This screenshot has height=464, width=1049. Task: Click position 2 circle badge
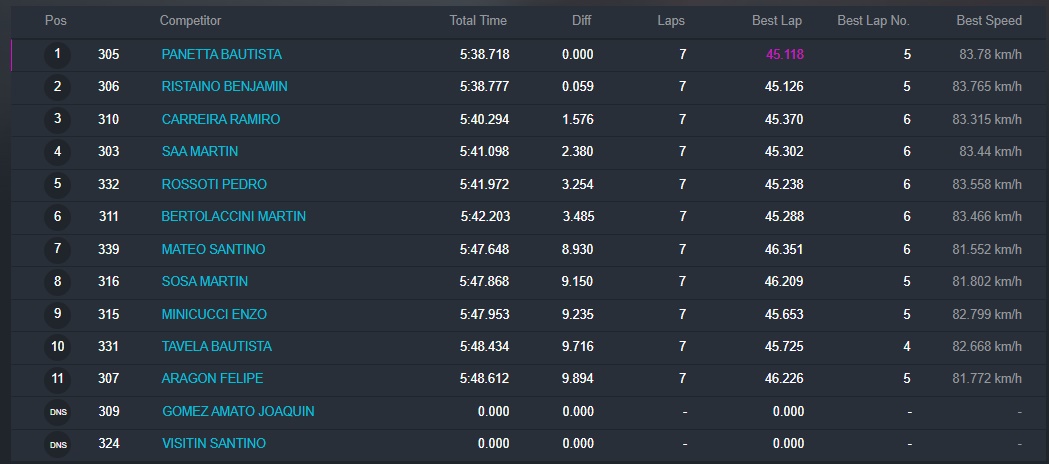[x=57, y=87]
